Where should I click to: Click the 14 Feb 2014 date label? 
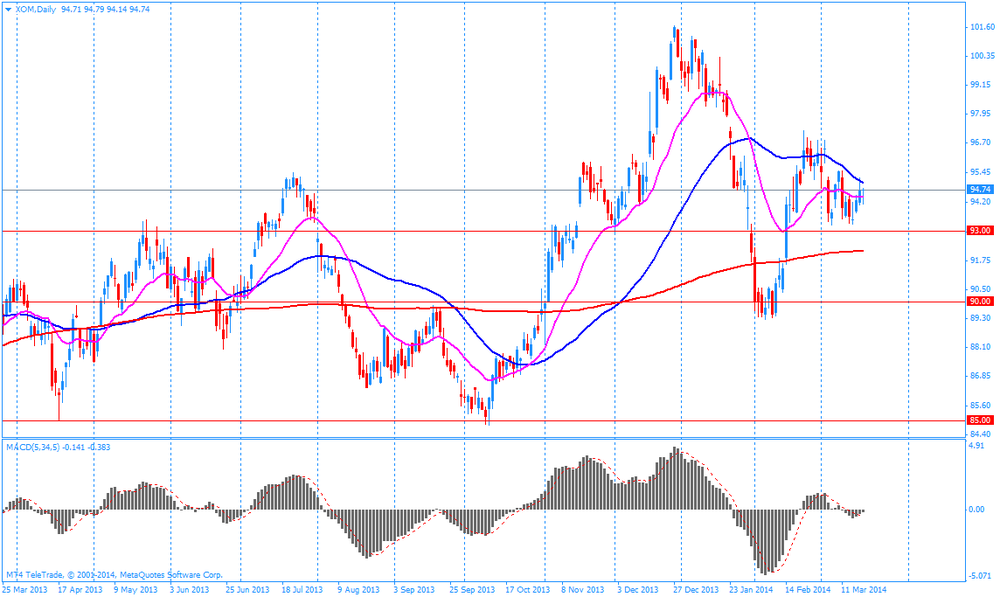pyautogui.click(x=808, y=589)
